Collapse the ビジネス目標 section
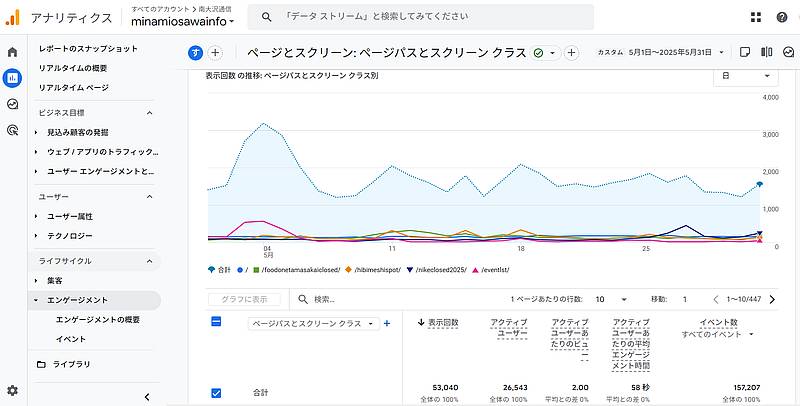Screen dimensions: 800x406 point(149,113)
